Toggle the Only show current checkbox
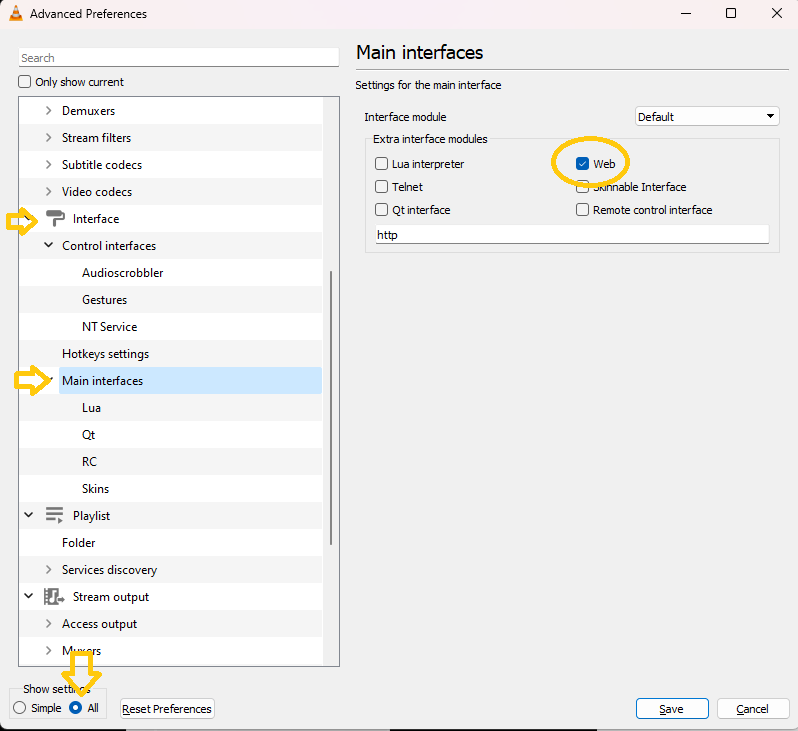This screenshot has width=798, height=731. [x=26, y=82]
